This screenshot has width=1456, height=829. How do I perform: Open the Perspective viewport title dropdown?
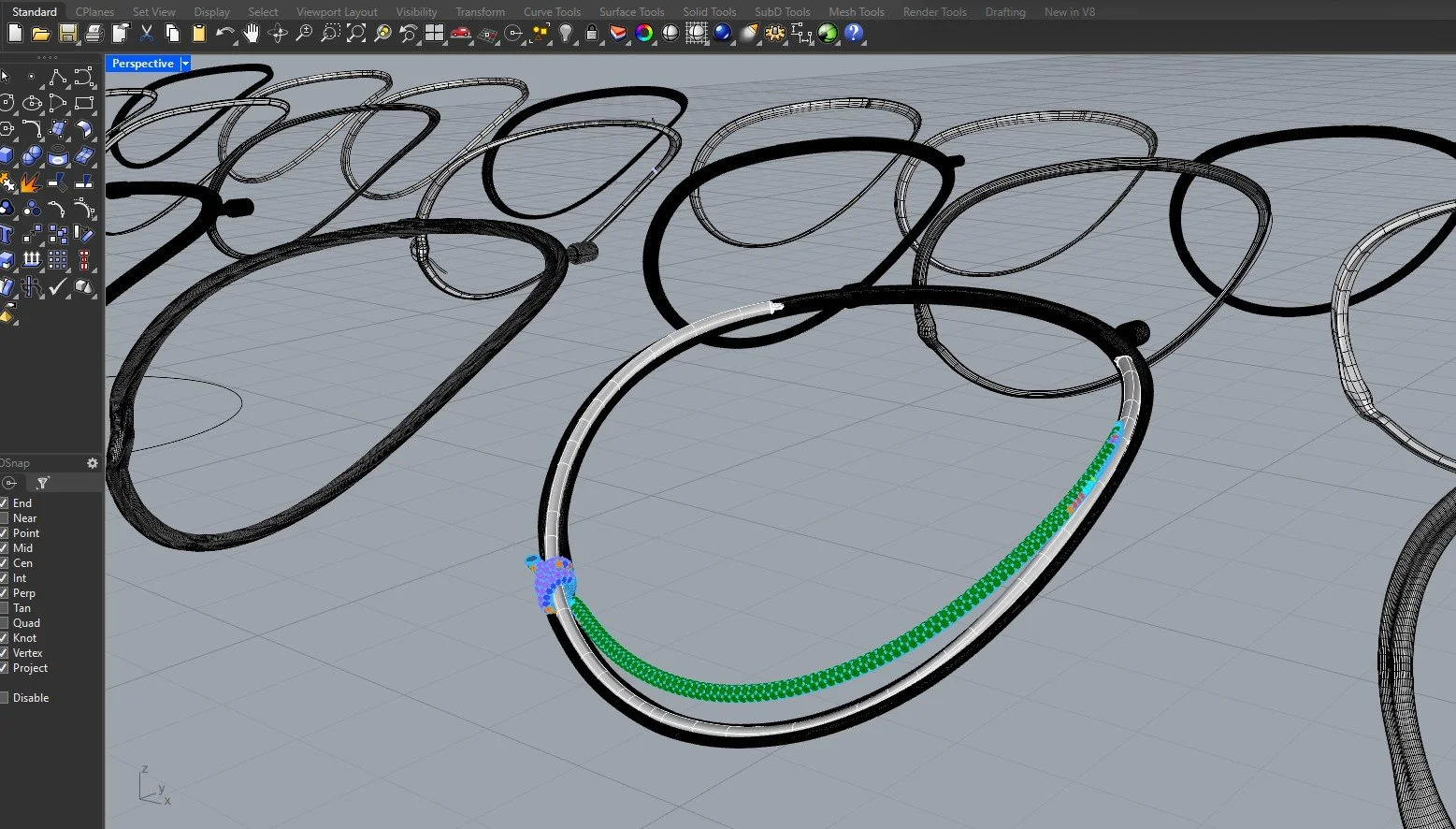[x=184, y=63]
